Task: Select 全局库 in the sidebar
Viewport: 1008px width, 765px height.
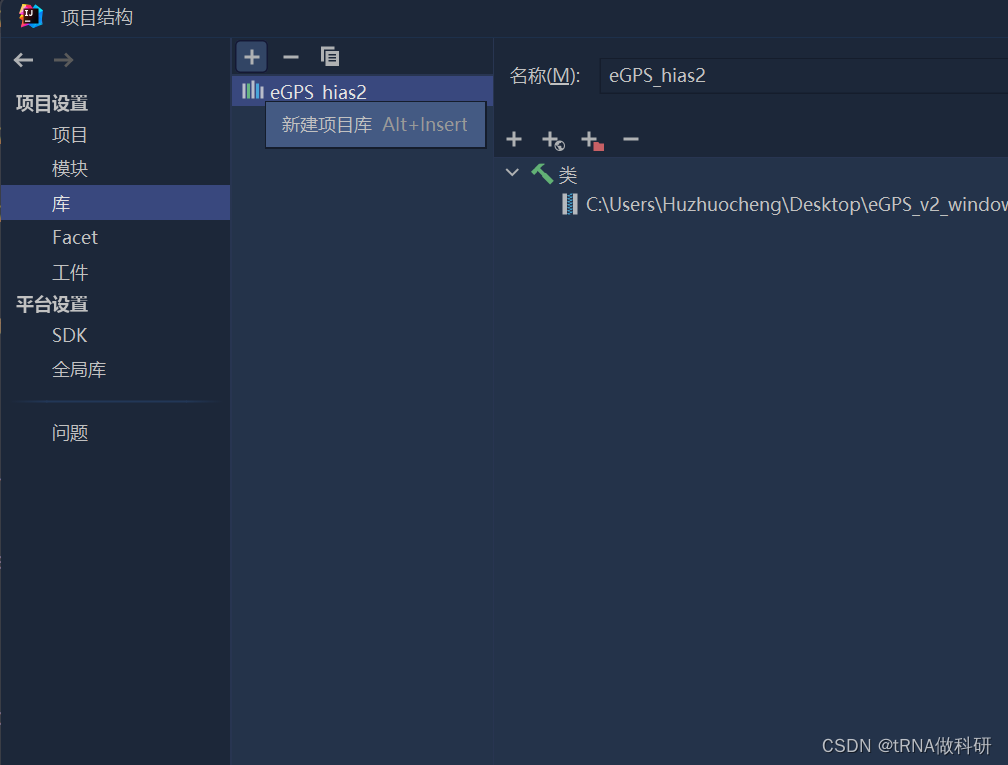Action: coord(79,369)
